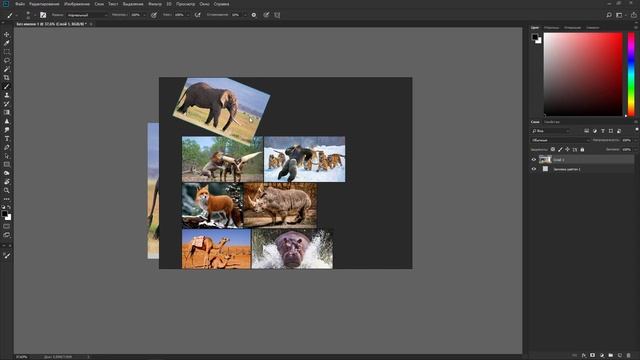Viewport: 640px width, 360px height.
Task: Switch to the Свойства panel tab
Action: tap(552, 122)
